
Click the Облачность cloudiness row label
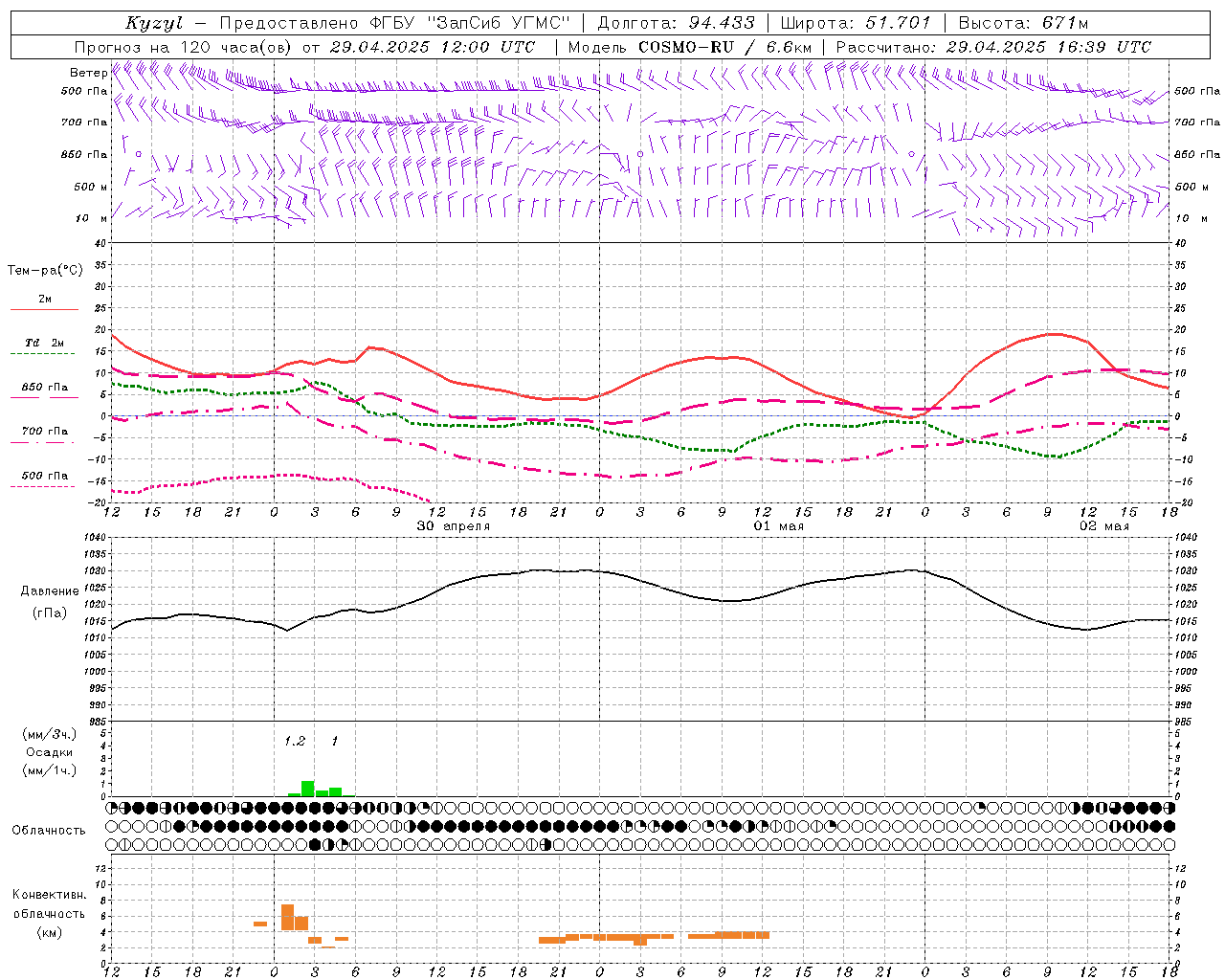[49, 830]
